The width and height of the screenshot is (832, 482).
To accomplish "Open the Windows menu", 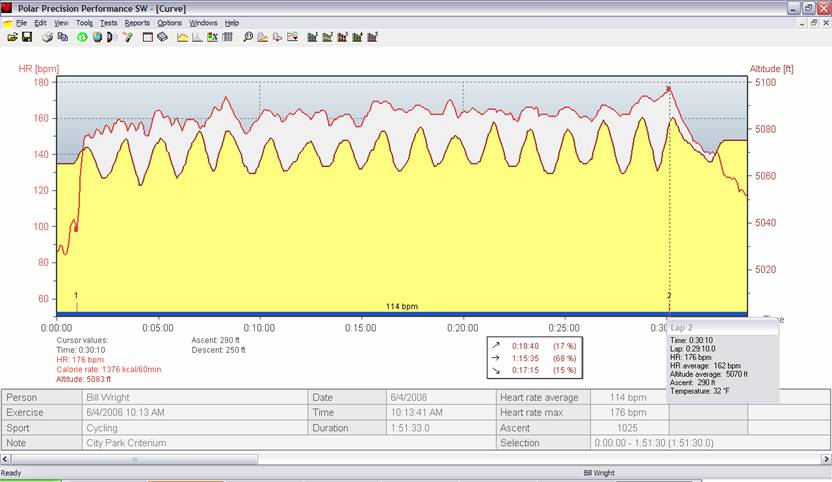I will coord(203,23).
